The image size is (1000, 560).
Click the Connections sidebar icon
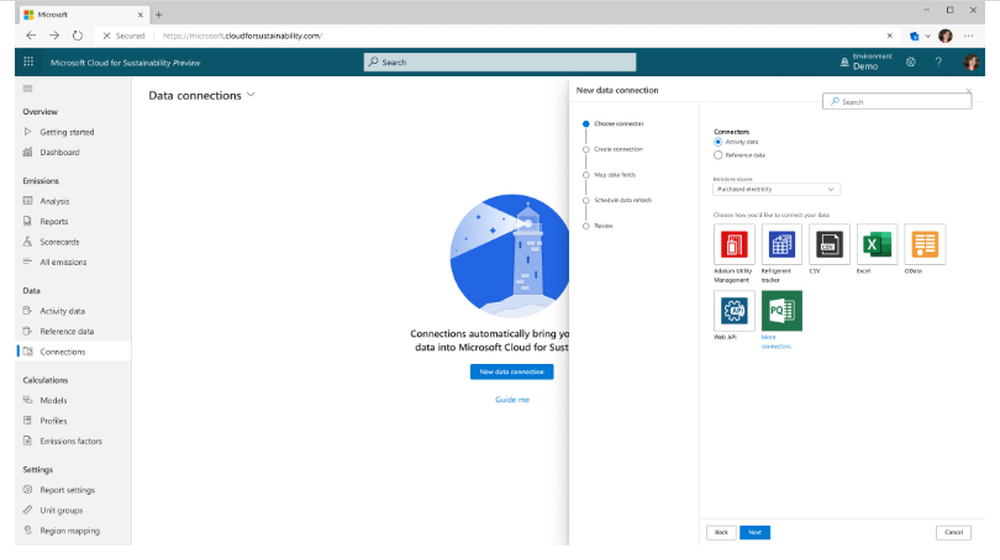pyautogui.click(x=27, y=351)
